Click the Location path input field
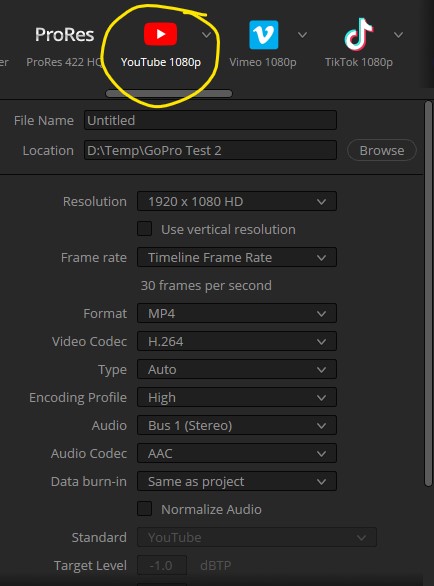Screen dimensions: 434x586 (x=210, y=150)
